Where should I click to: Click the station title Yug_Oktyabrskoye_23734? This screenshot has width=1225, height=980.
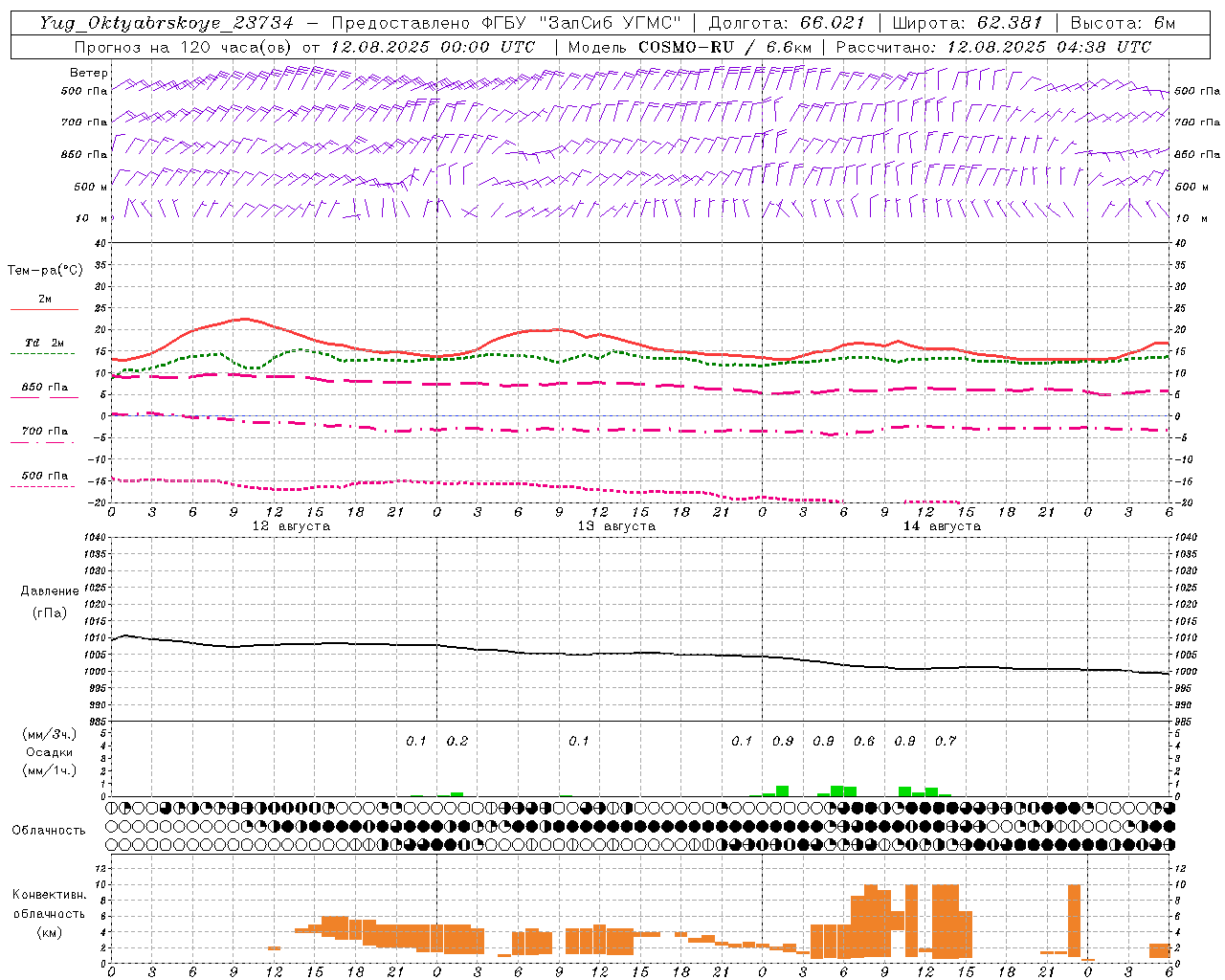click(x=167, y=24)
